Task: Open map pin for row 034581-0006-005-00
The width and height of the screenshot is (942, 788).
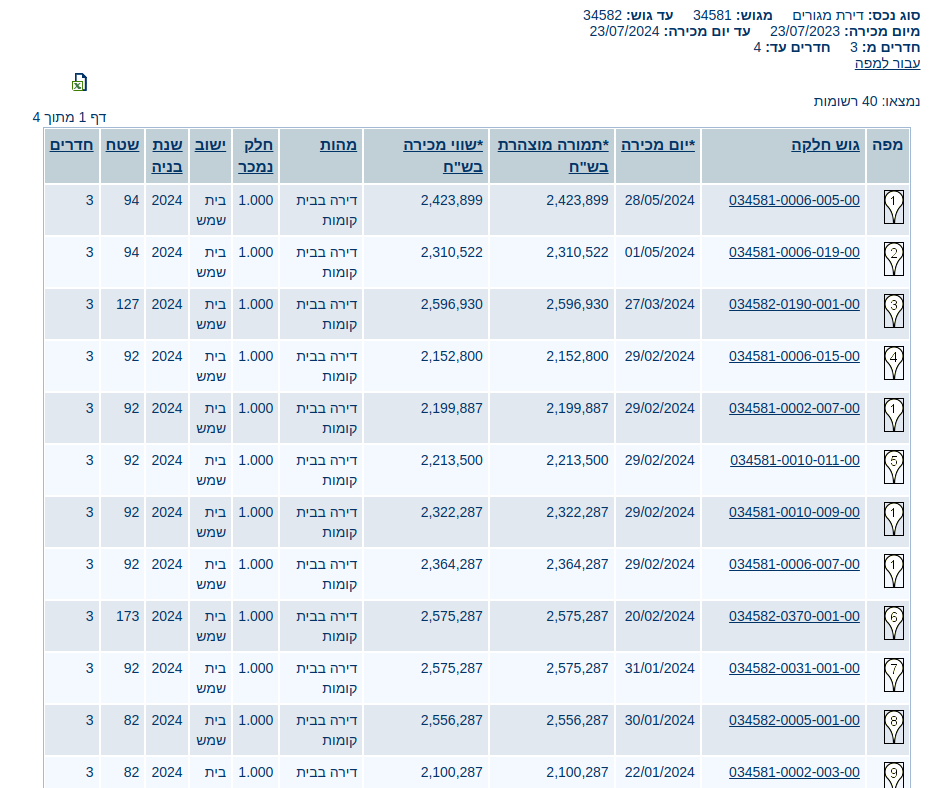Action: click(893, 207)
